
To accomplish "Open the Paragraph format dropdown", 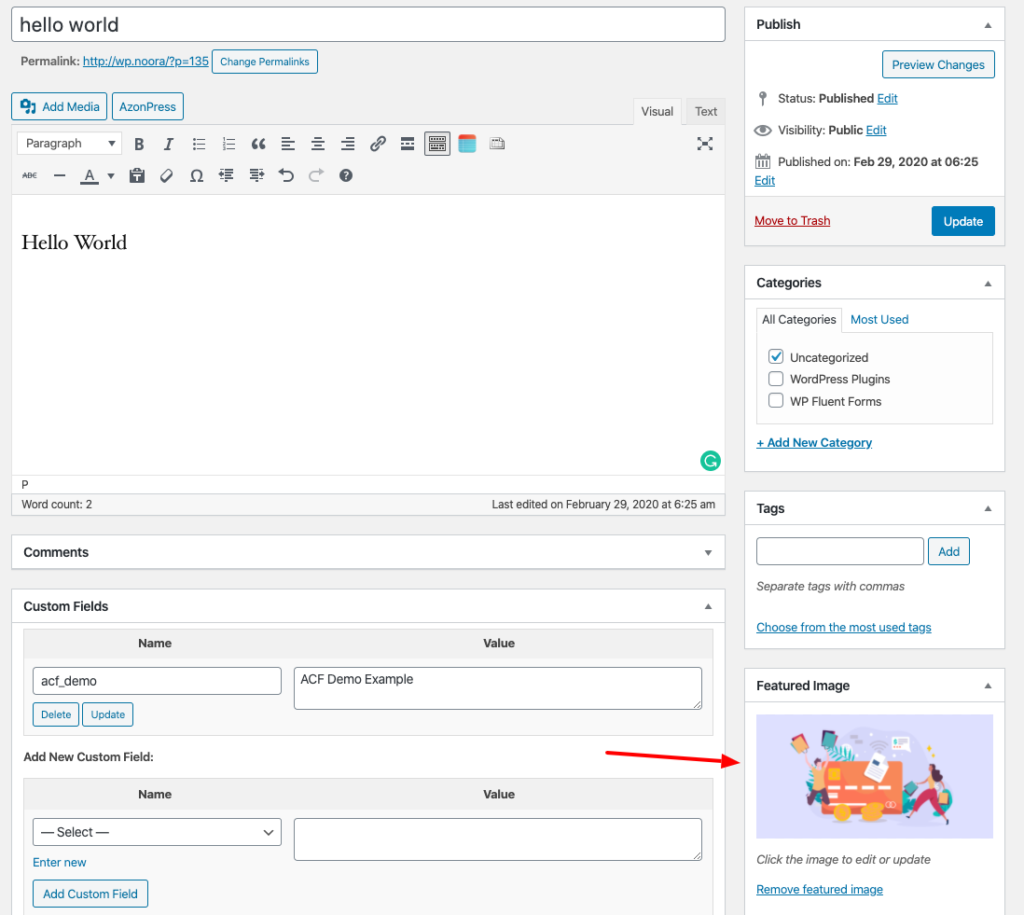I will 69,144.
